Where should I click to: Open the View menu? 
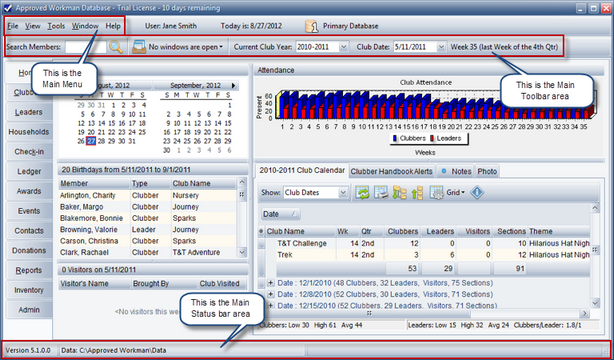coord(33,26)
